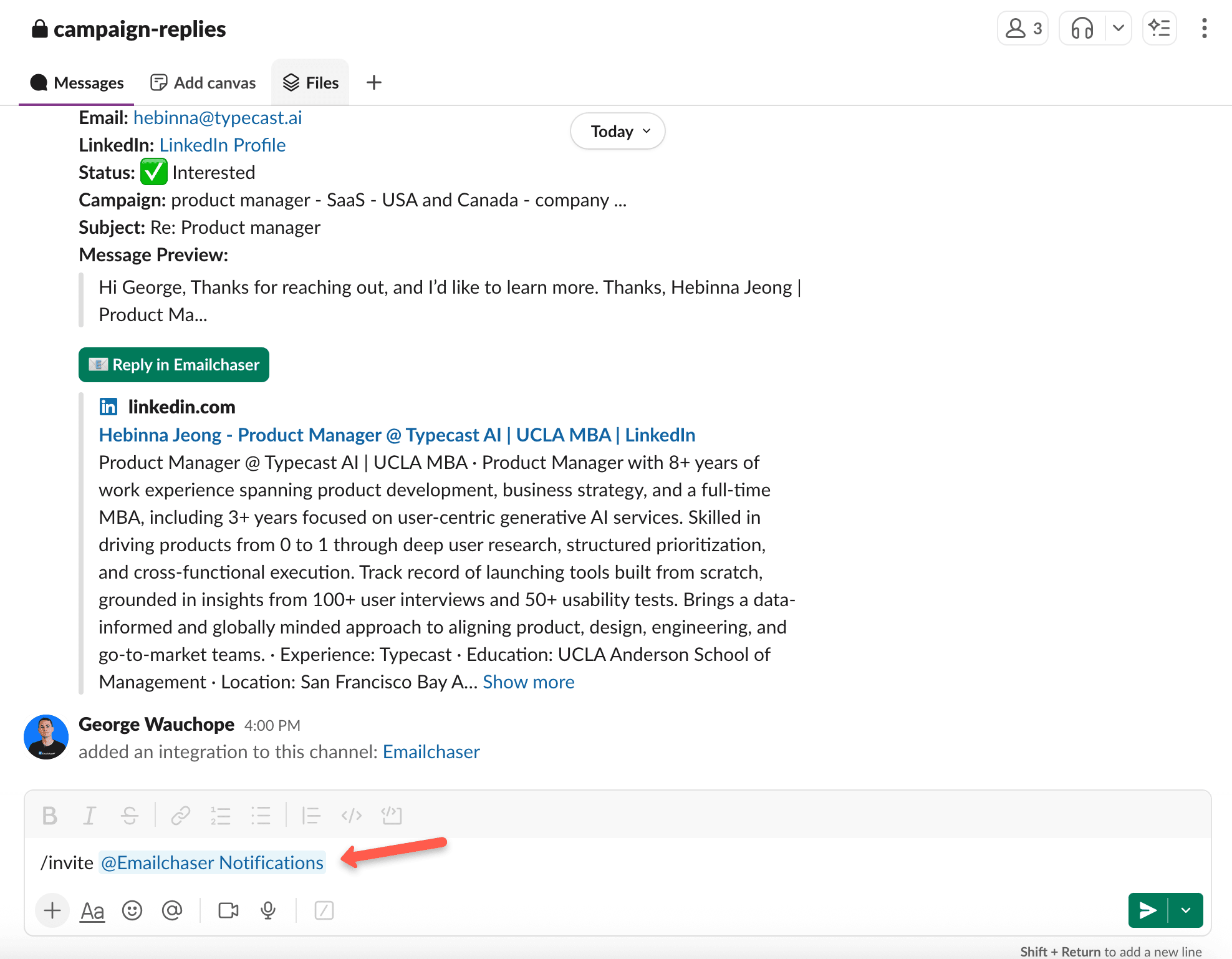The height and width of the screenshot is (959, 1232).
Task: Open Hebinna Jeong LinkedIn preview title
Action: tap(397, 435)
